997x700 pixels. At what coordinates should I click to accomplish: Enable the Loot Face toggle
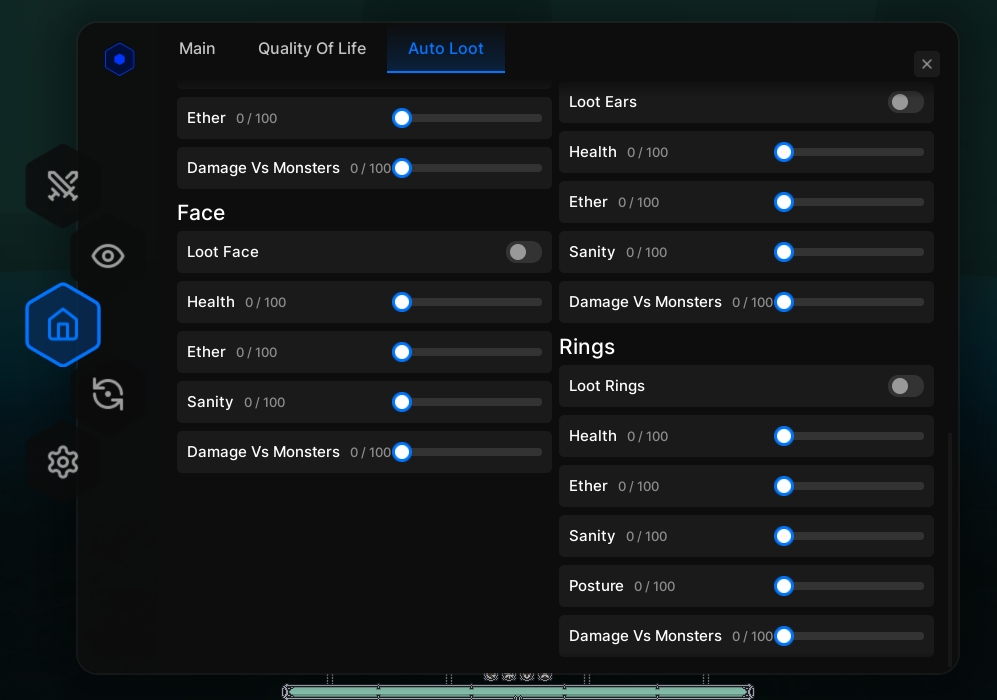(524, 252)
